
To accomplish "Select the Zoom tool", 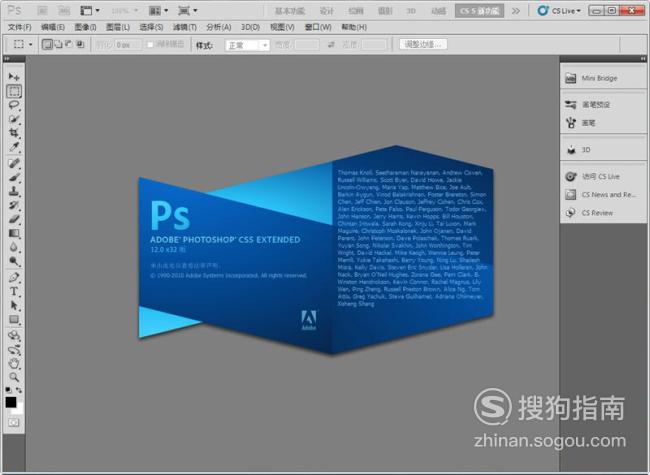I will tap(14, 377).
